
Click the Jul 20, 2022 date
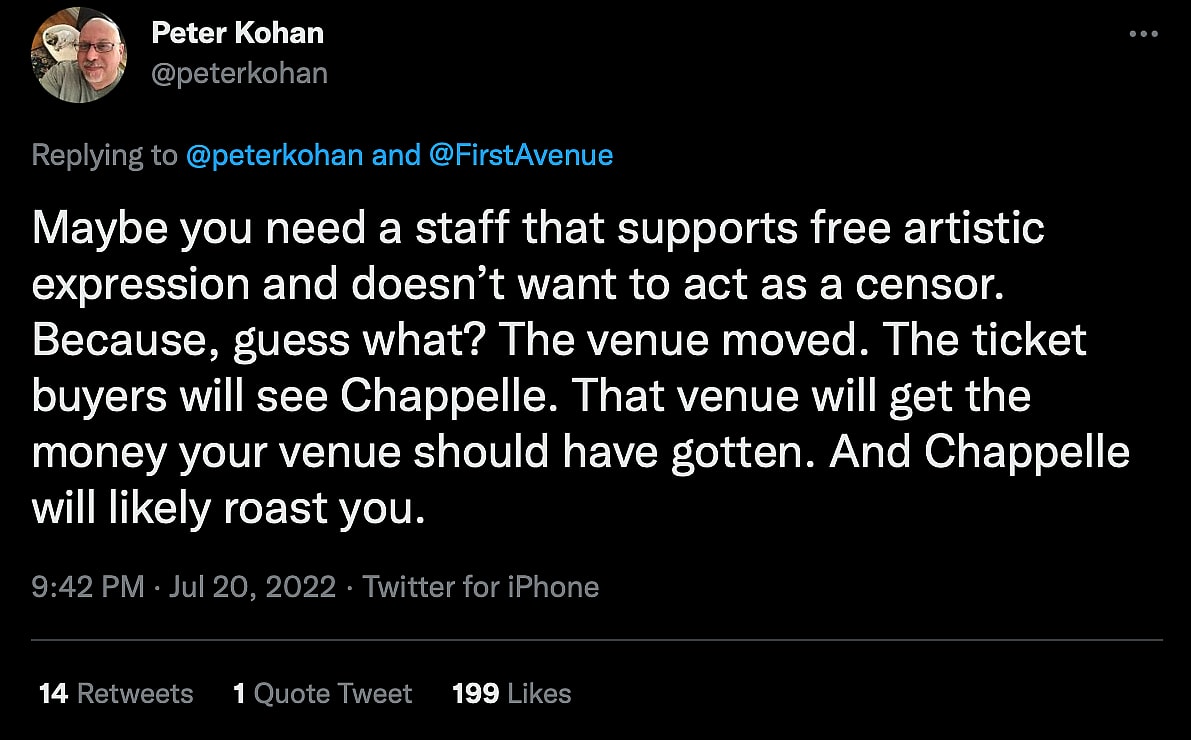click(x=252, y=586)
